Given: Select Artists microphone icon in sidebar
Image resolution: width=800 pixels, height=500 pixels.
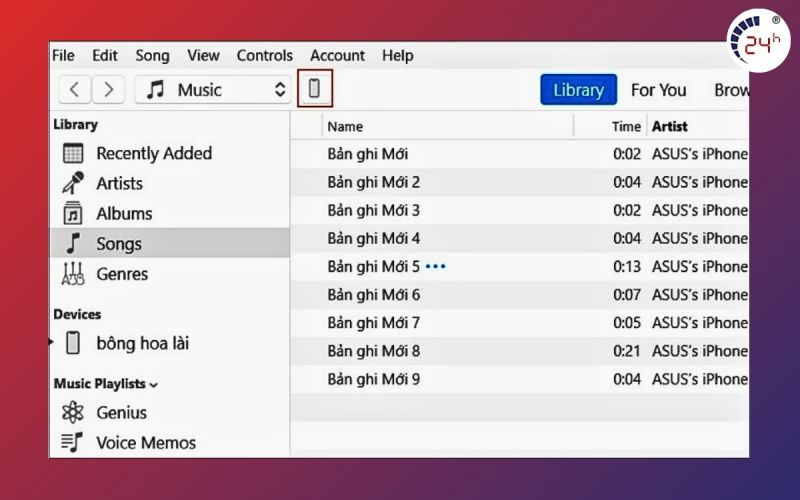Looking at the screenshot, I should (73, 184).
